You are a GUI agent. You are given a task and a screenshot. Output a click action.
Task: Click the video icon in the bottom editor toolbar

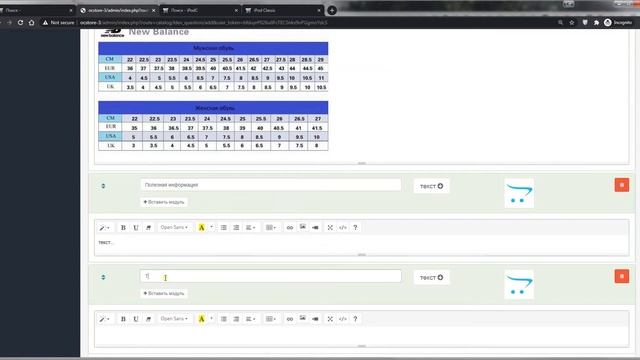[x=315, y=319]
